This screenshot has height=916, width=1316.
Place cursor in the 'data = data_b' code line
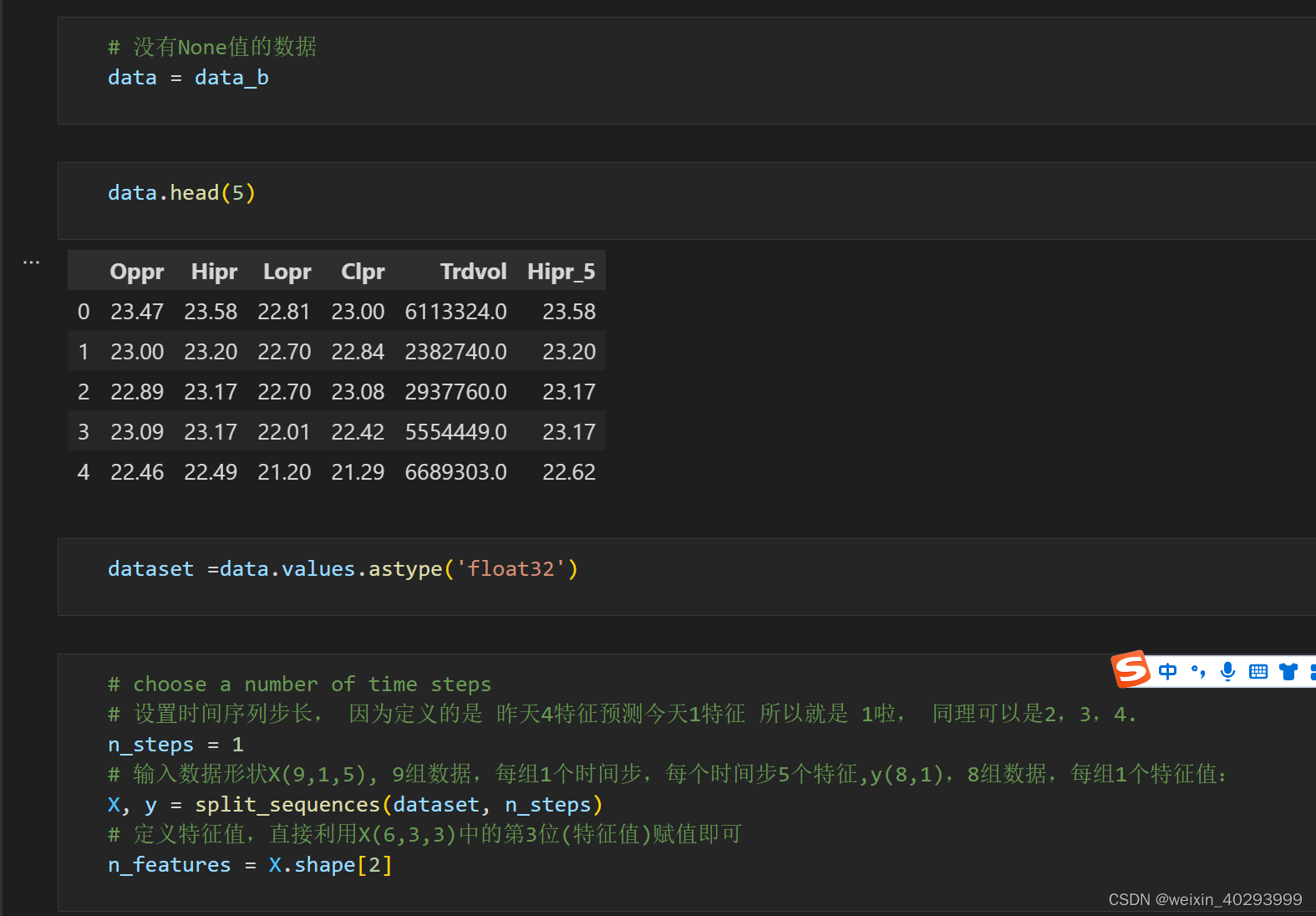pos(188,78)
